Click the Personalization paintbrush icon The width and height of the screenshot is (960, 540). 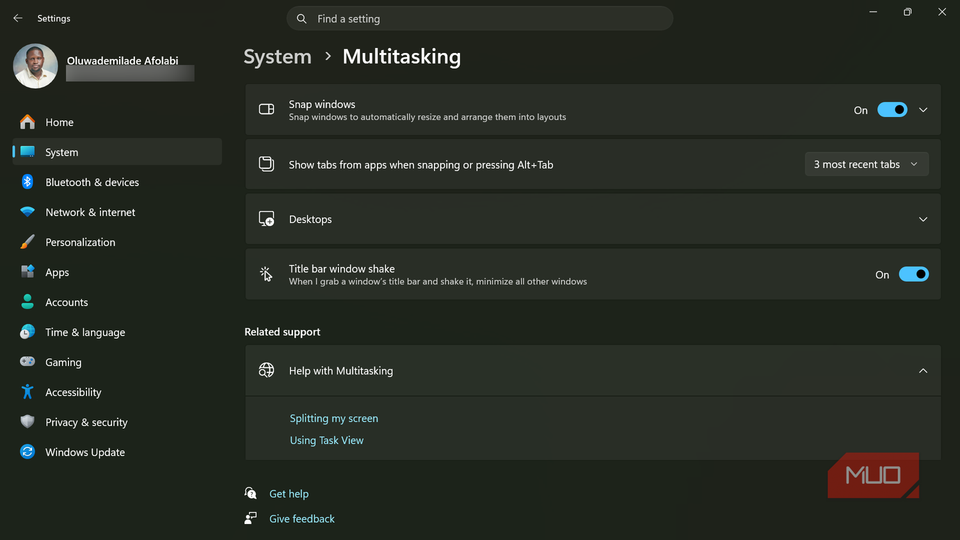[28, 242]
